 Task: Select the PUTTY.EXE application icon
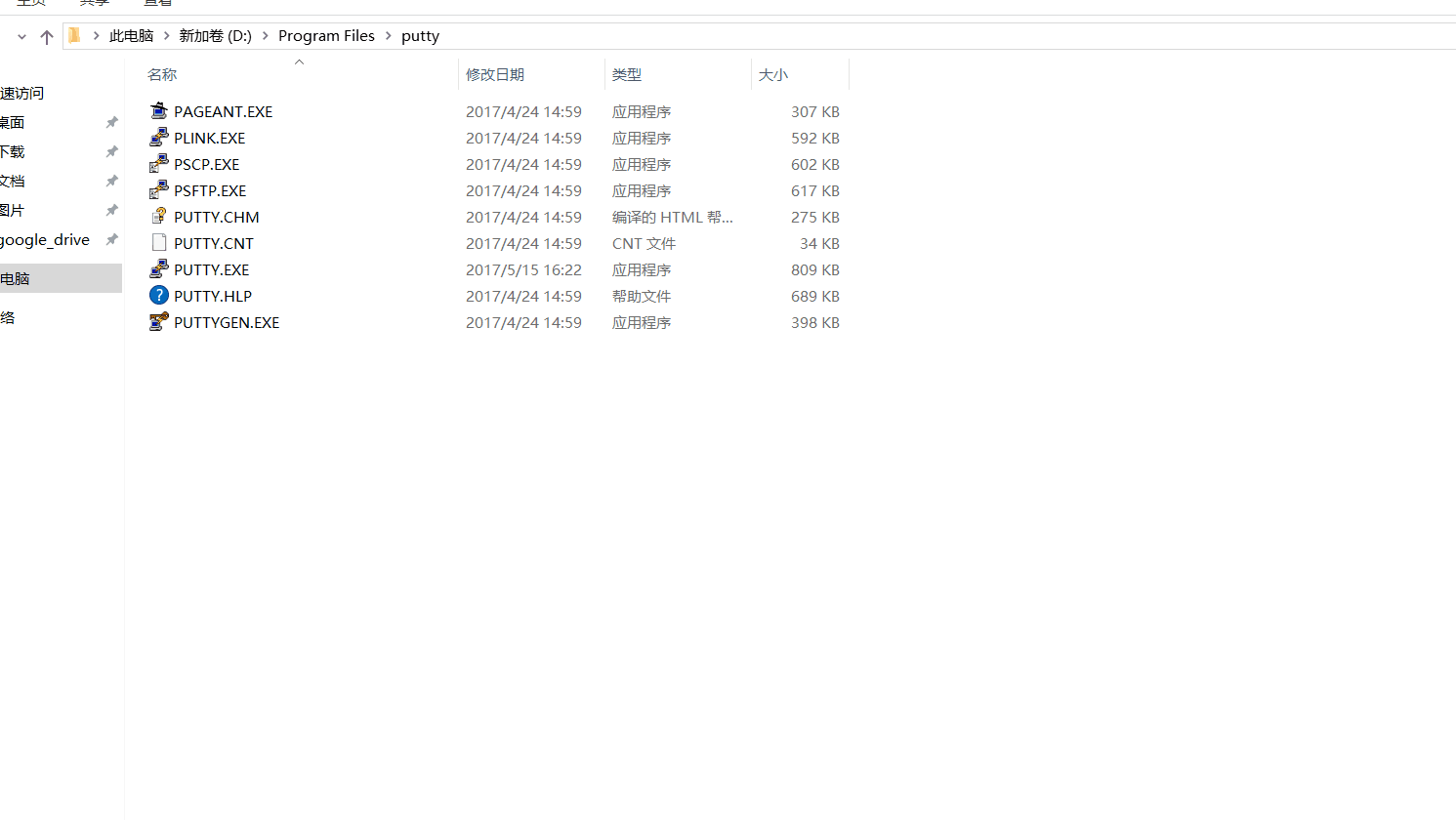(x=159, y=268)
